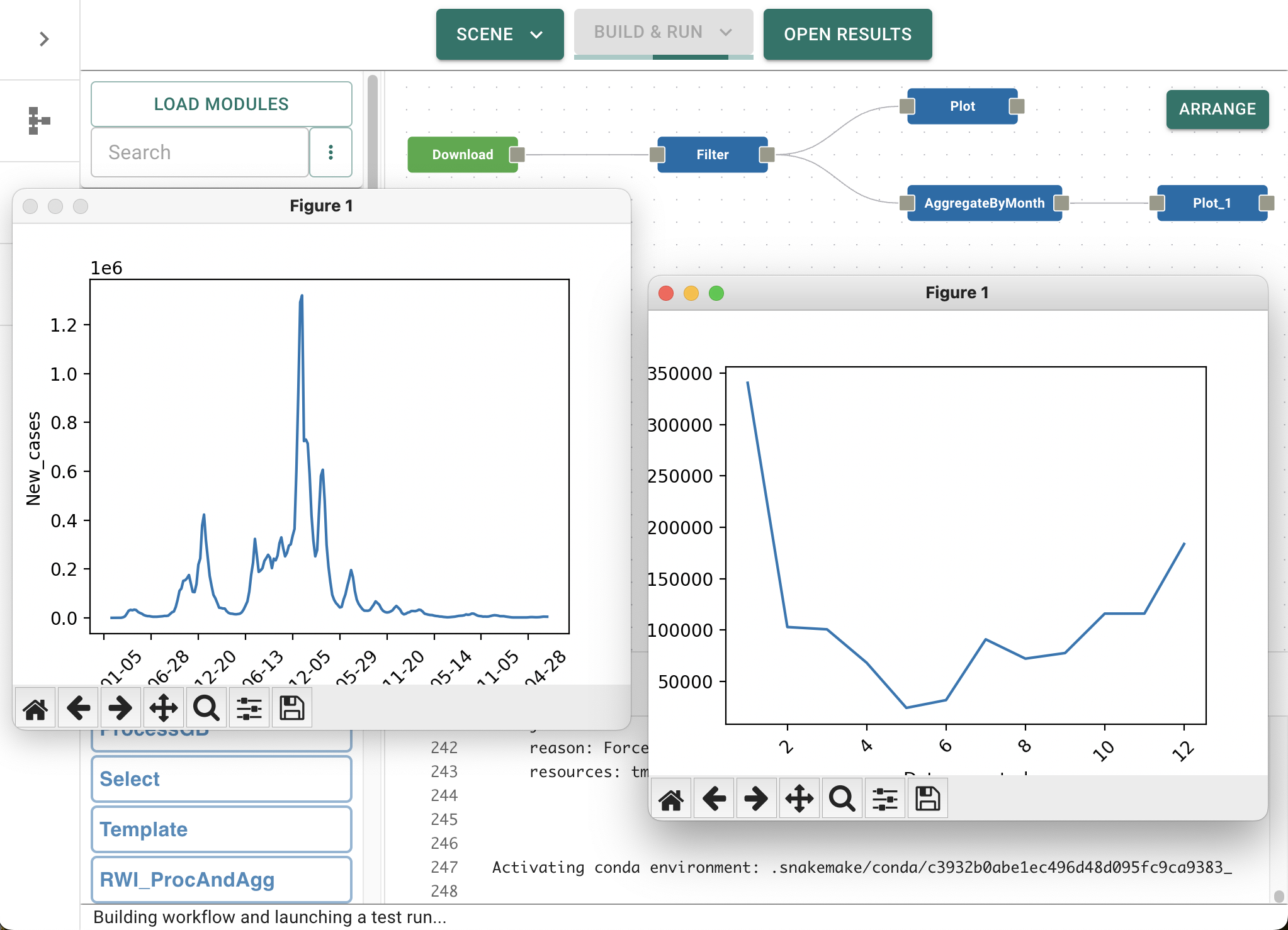Click the Plot node input port

[907, 106]
